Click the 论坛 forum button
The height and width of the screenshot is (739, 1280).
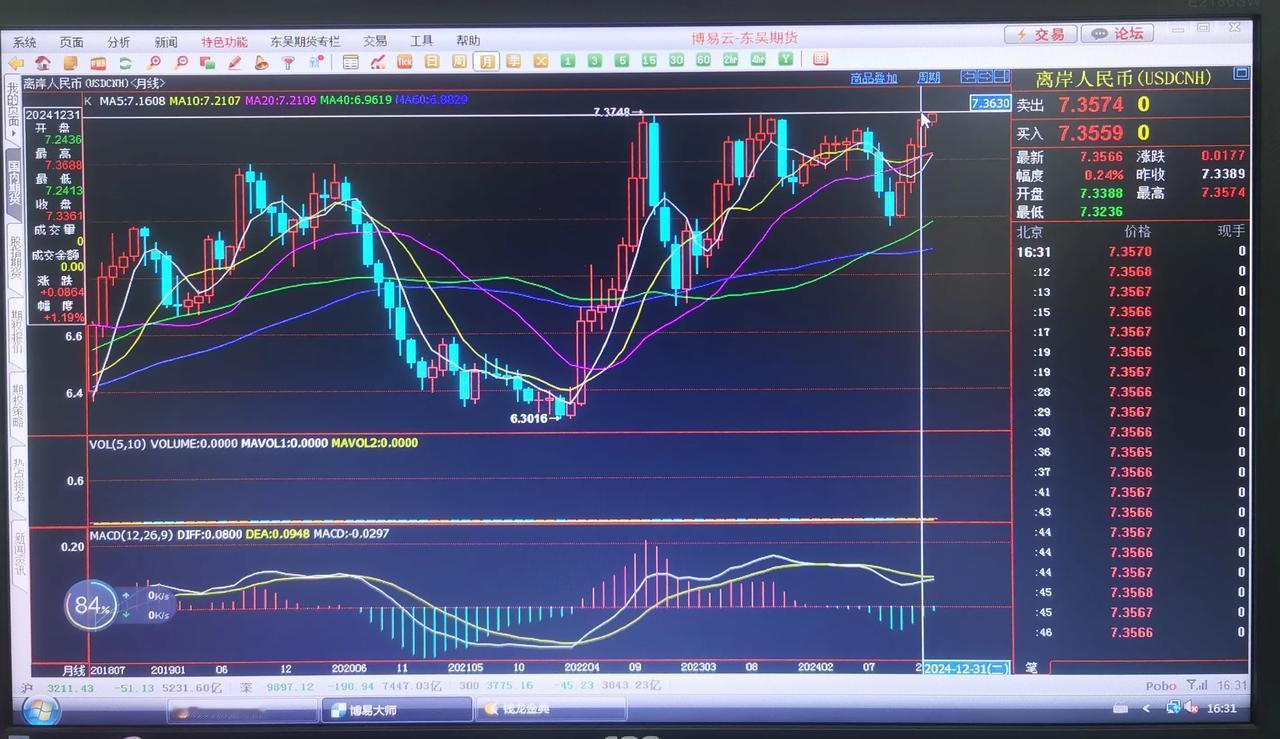coord(1117,34)
